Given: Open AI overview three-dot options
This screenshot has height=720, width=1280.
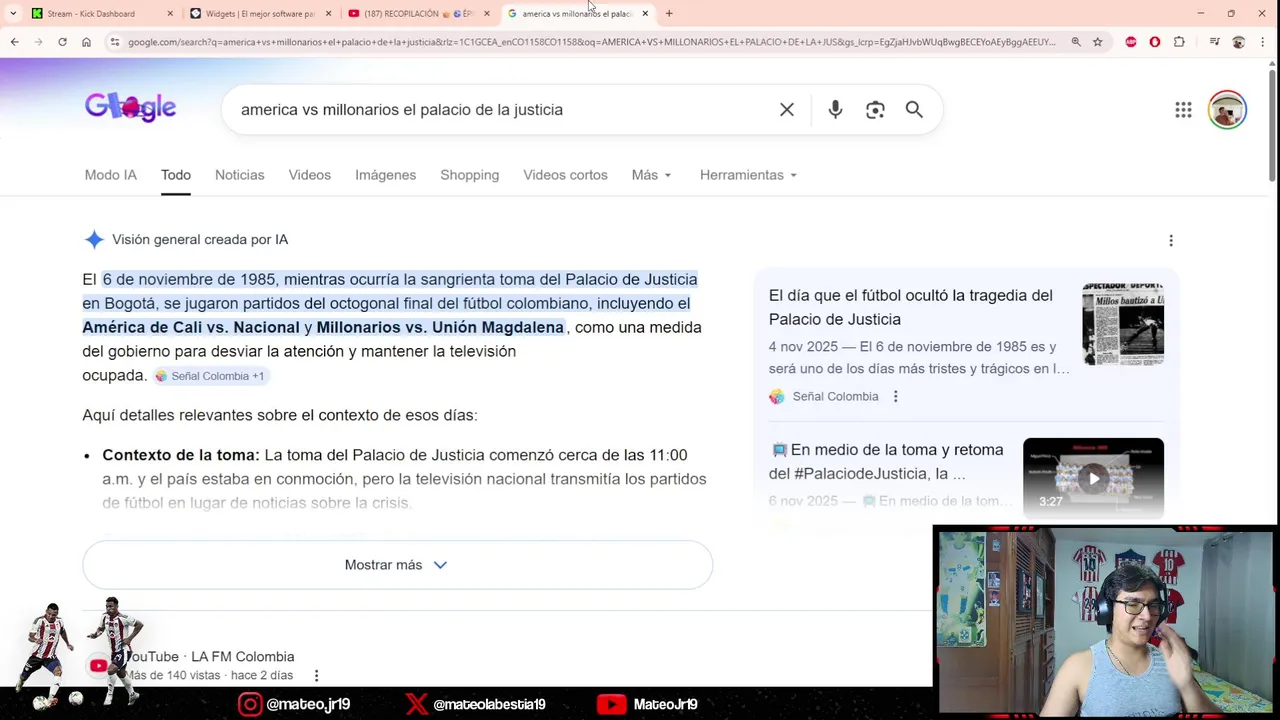Looking at the screenshot, I should point(1171,240).
